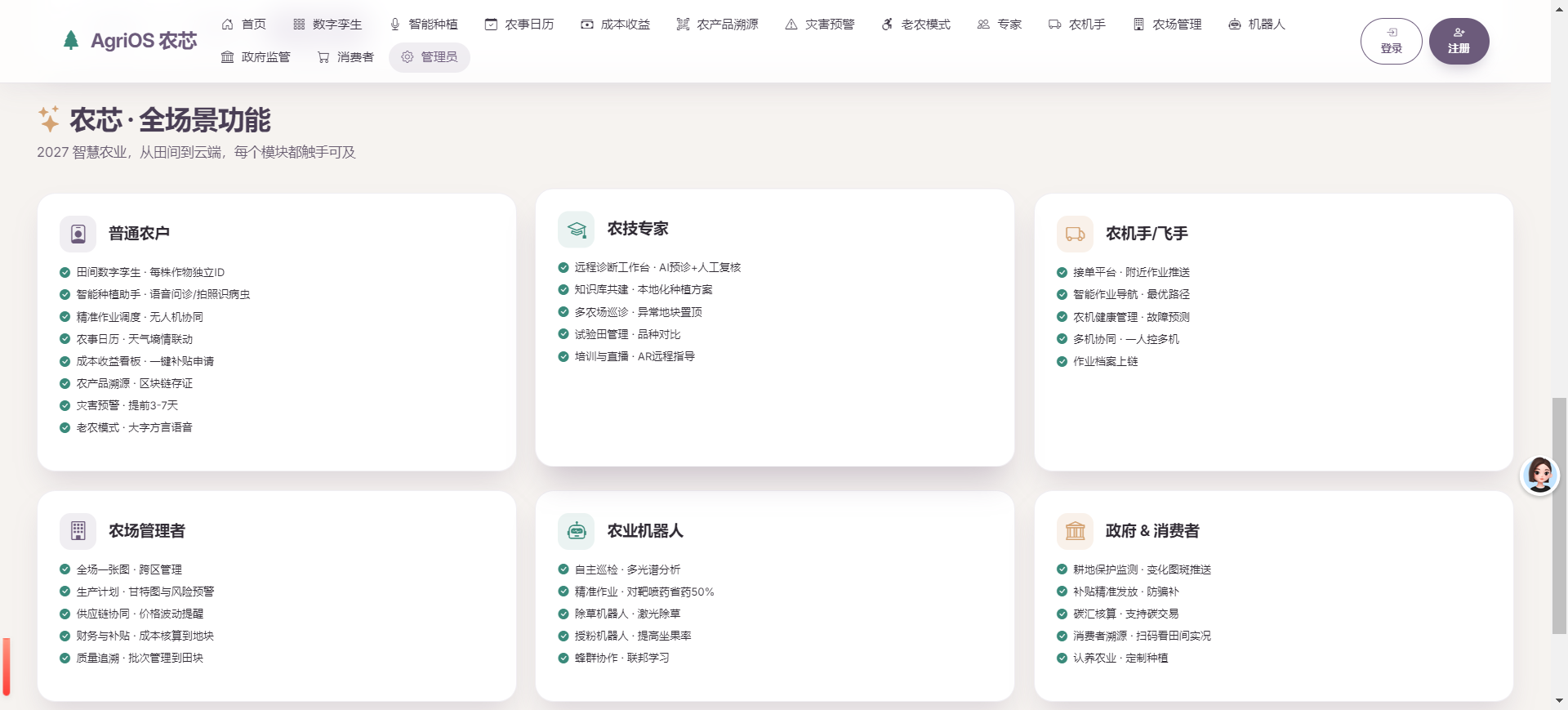Viewport: 1568px width, 710px height.
Task: Open 农事日历 from navigation
Action: click(x=519, y=25)
